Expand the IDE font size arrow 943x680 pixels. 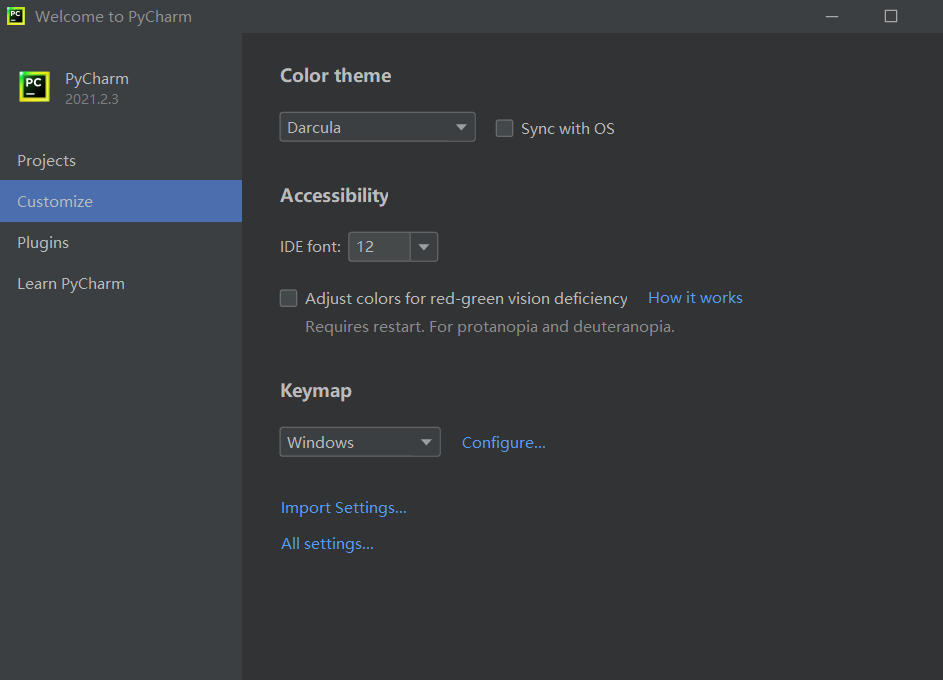424,247
